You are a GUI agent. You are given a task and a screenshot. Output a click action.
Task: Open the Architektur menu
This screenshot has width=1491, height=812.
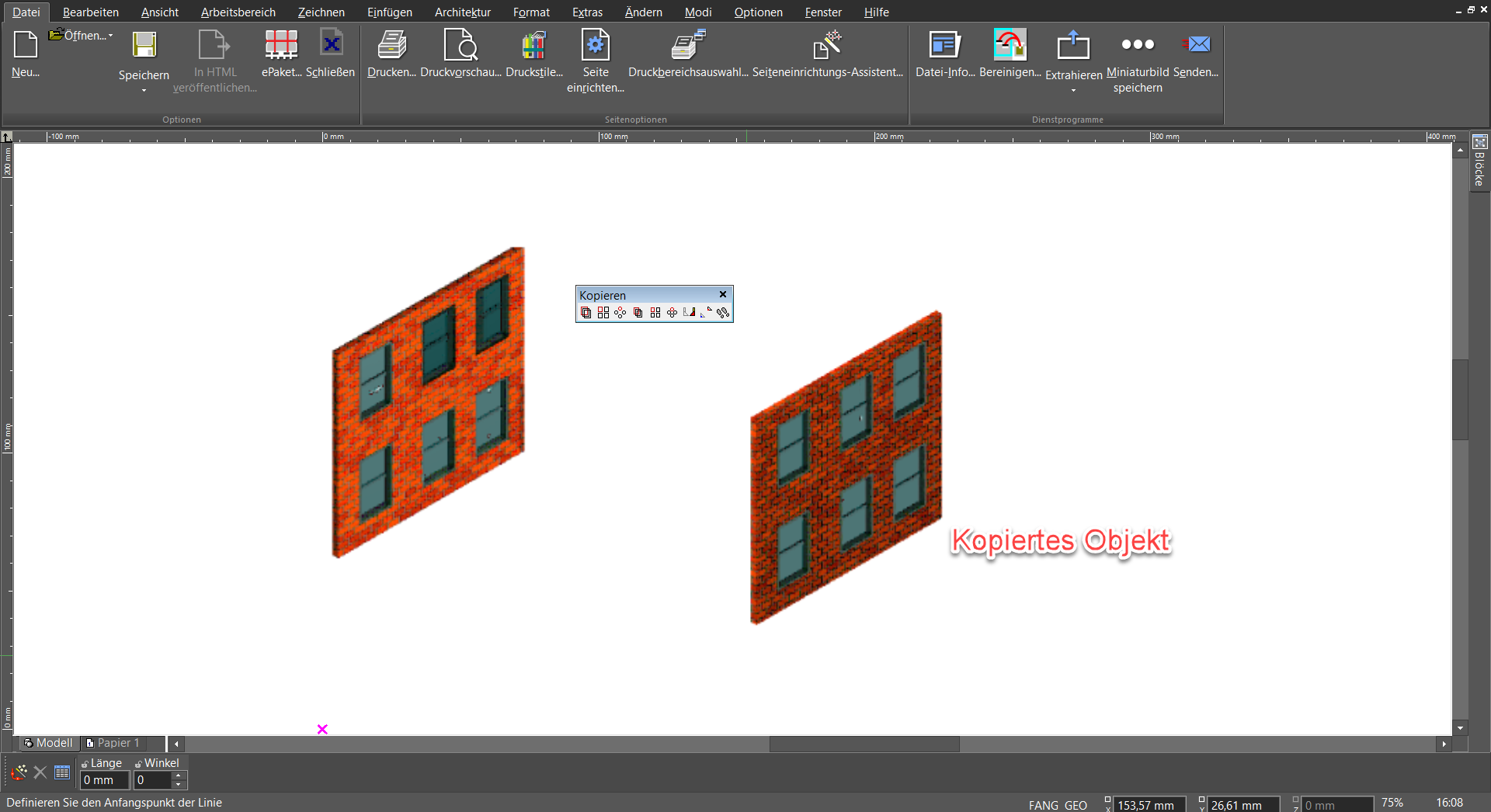click(463, 12)
